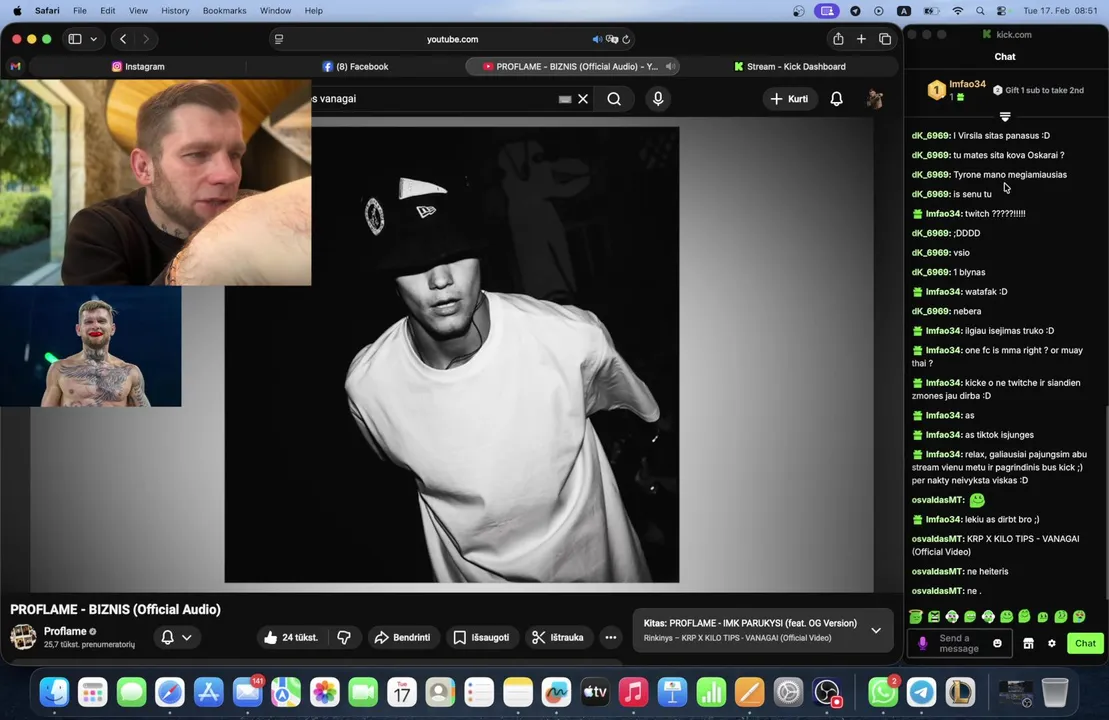Switch to Stream - Kick Dashboard tab

(789, 66)
